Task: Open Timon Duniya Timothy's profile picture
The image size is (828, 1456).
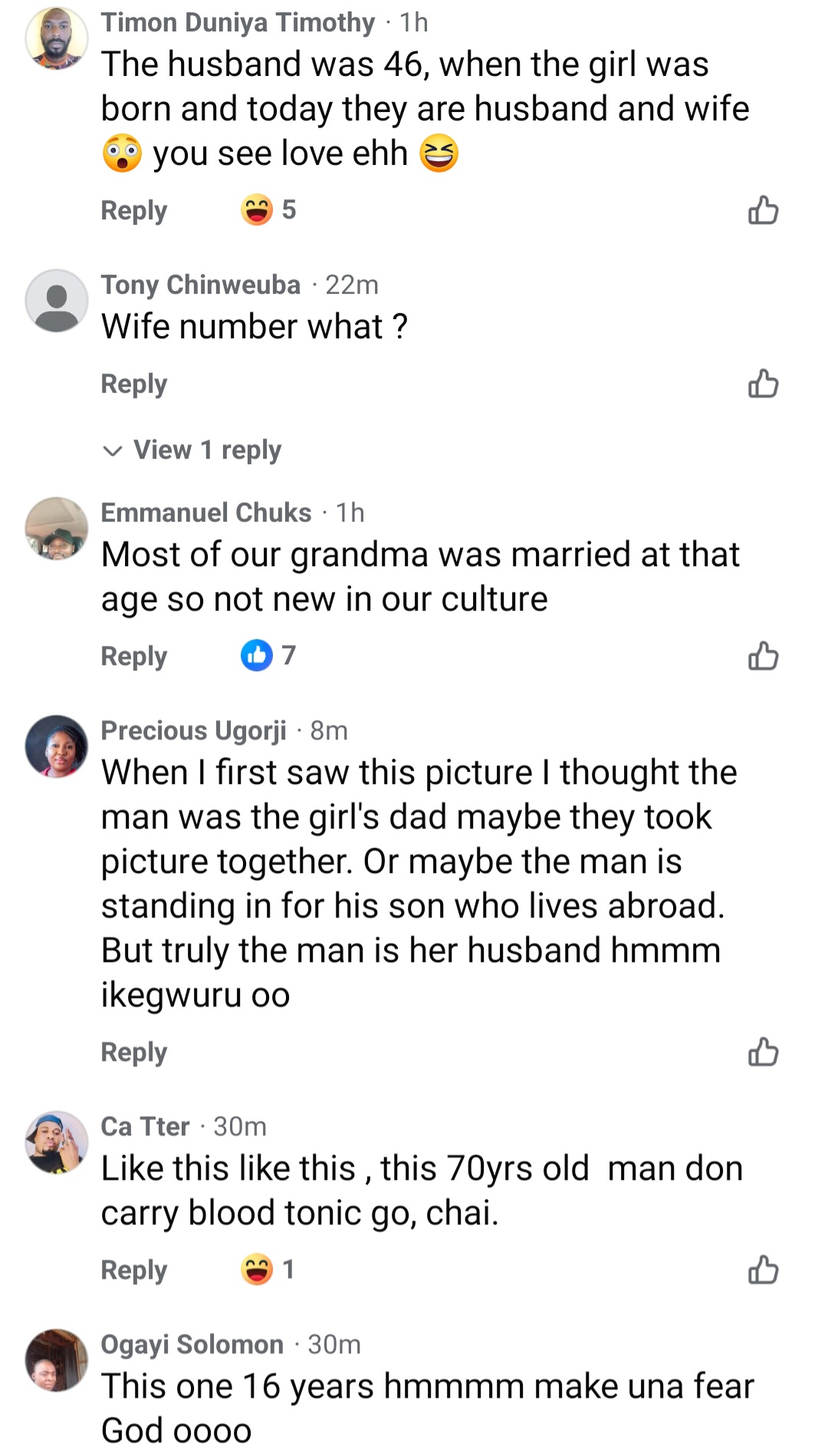Action: pyautogui.click(x=57, y=38)
